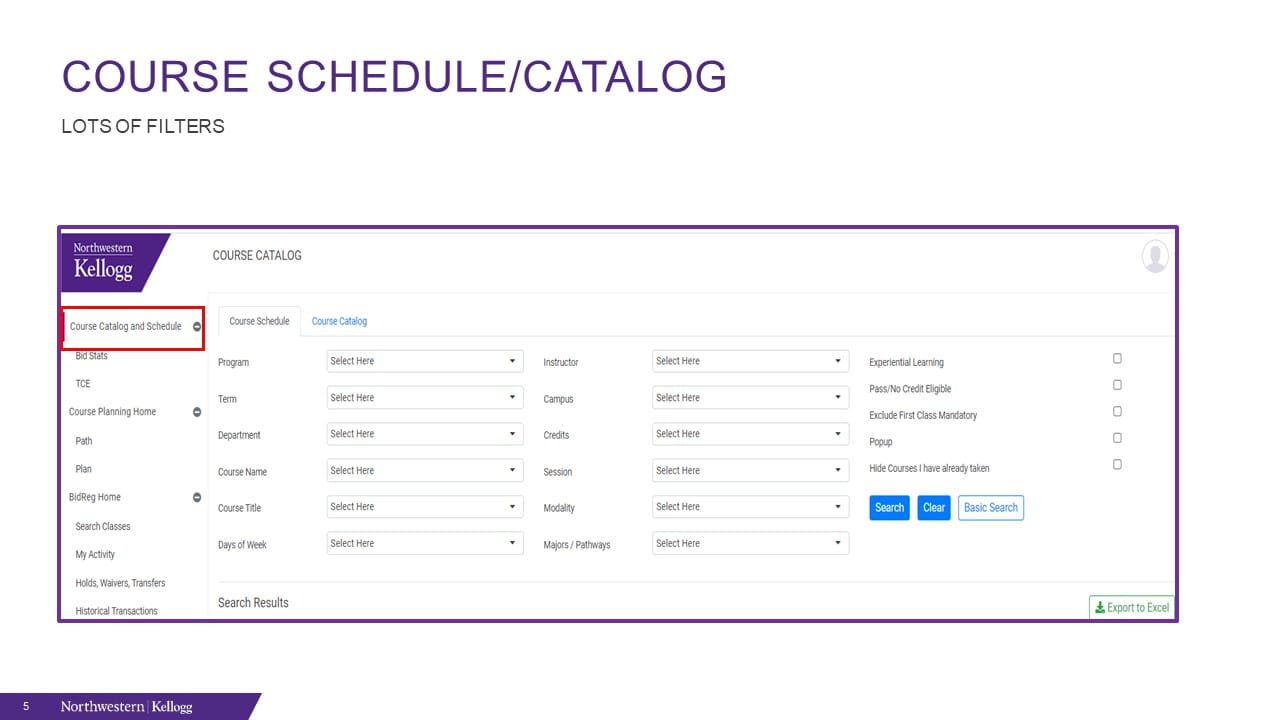Switch to the Course Catalog tab
Screen dimensions: 1280x720
[x=339, y=321]
